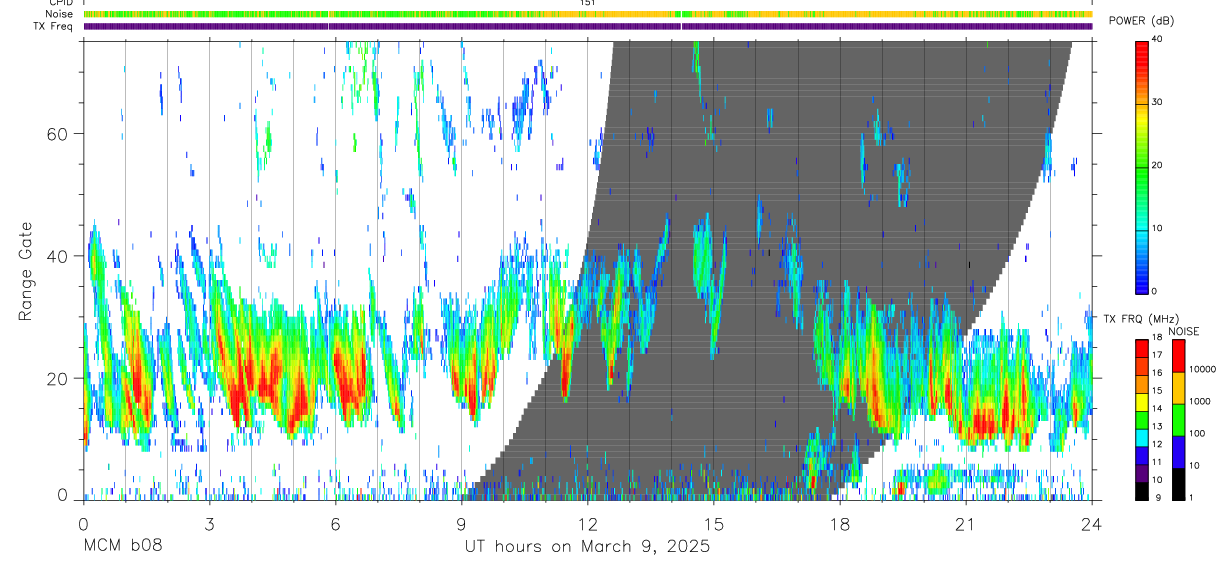
Task: Click the "40" tick on the POWER color bar
Action: (x=1158, y=39)
